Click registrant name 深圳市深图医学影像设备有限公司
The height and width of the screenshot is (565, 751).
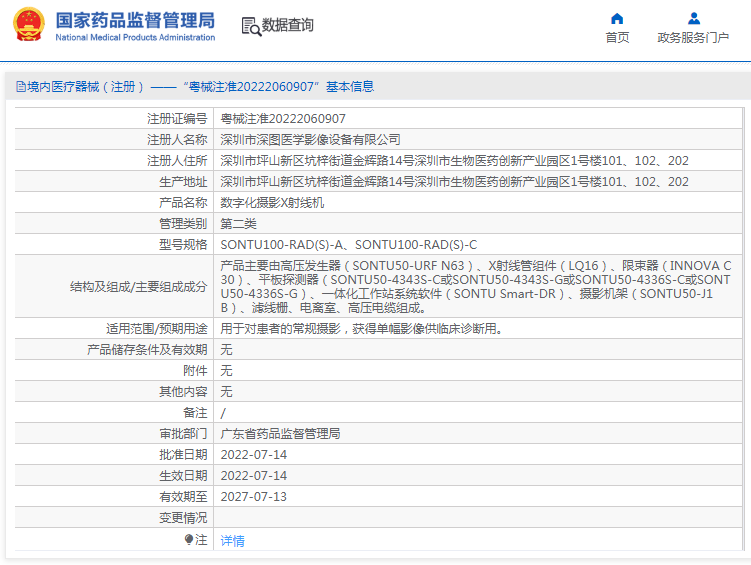tap(310, 140)
